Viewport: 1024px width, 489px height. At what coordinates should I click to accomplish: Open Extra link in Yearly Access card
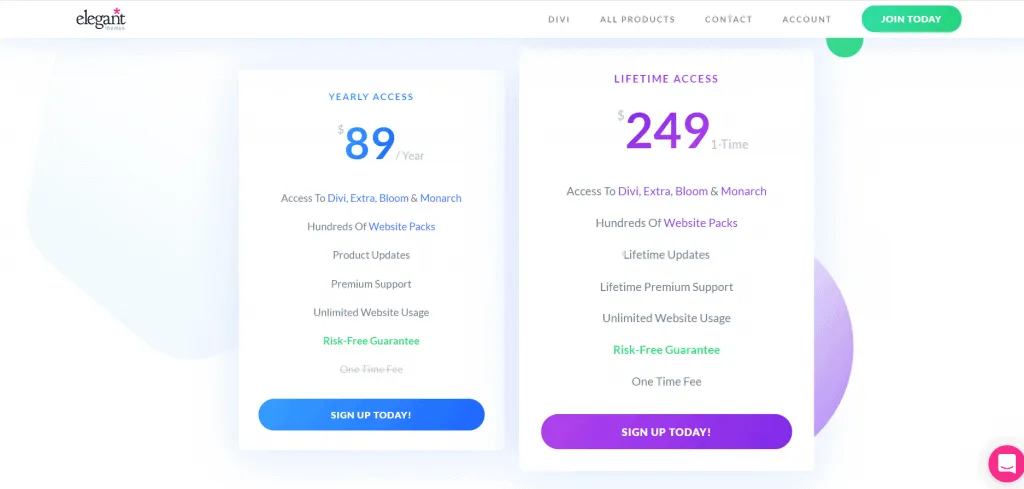[362, 198]
